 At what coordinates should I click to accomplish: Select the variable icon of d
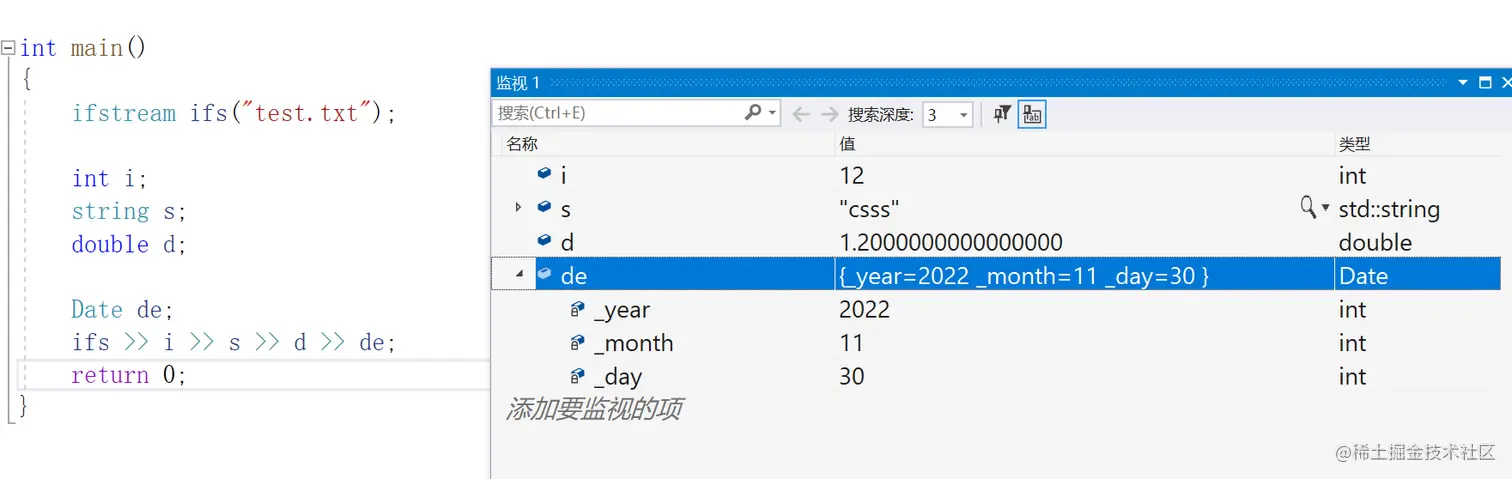[x=544, y=241]
